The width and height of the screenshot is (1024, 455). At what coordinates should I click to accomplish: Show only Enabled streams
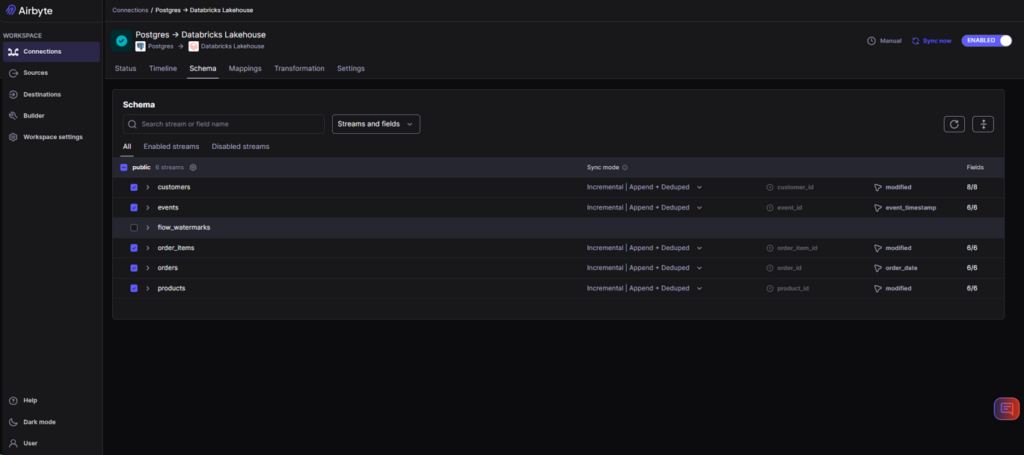pos(171,147)
